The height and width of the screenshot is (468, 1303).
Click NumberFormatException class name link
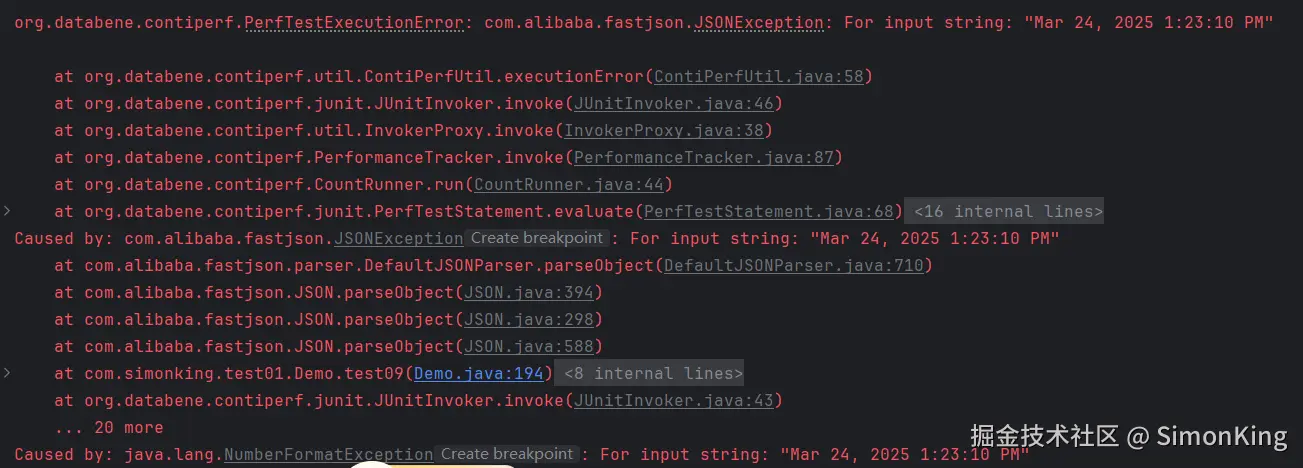[328, 454]
